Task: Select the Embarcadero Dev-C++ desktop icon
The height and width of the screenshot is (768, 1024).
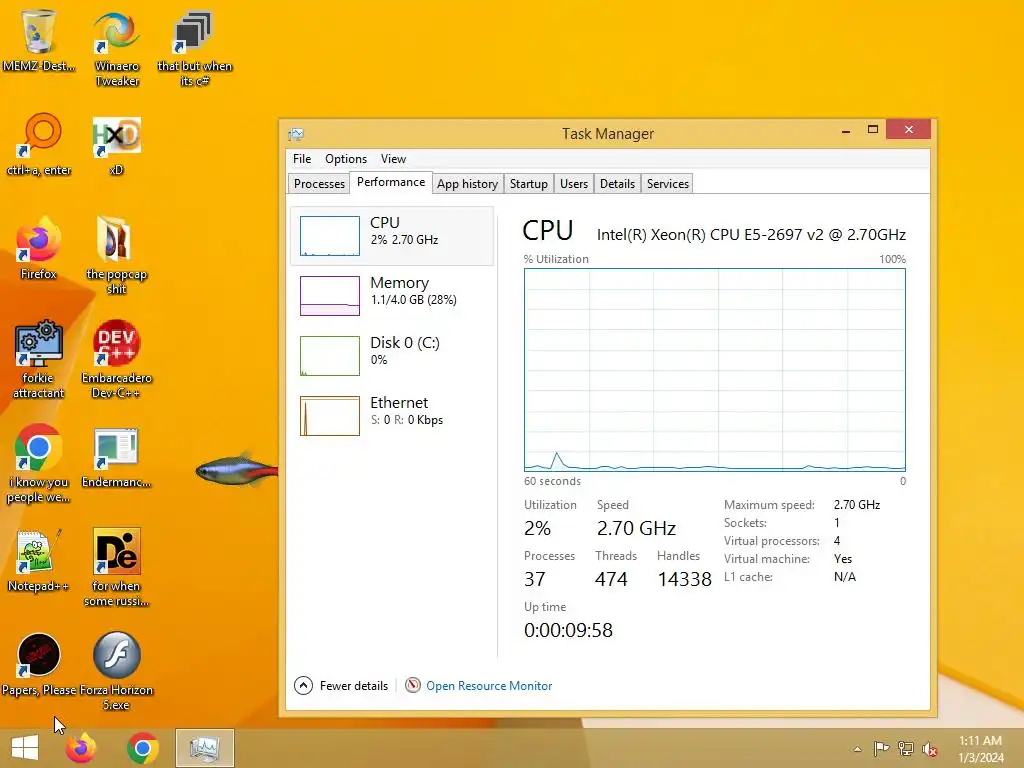Action: click(116, 359)
